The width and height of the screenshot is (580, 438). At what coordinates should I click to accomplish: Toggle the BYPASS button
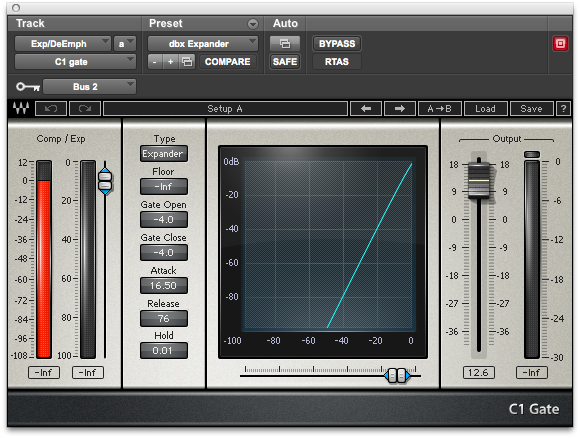[x=337, y=44]
